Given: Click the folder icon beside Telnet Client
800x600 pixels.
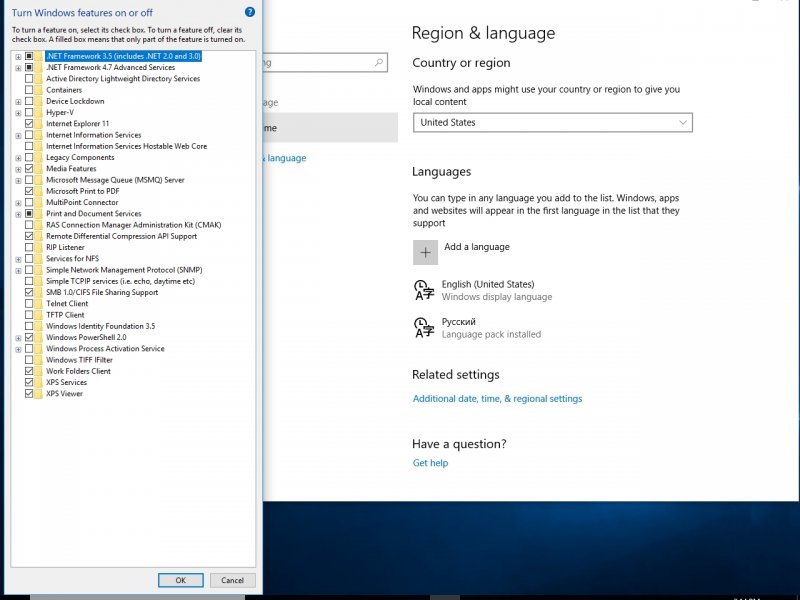Looking at the screenshot, I should (39, 303).
